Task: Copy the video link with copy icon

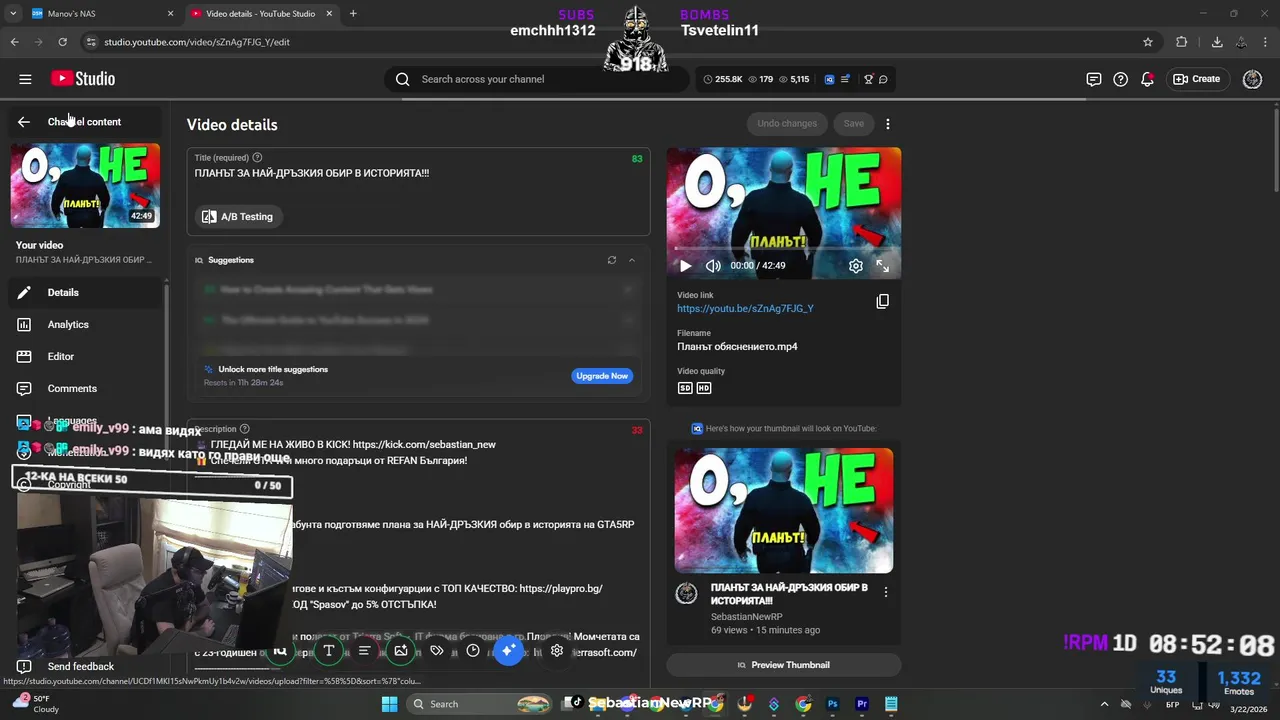Action: pos(882,301)
